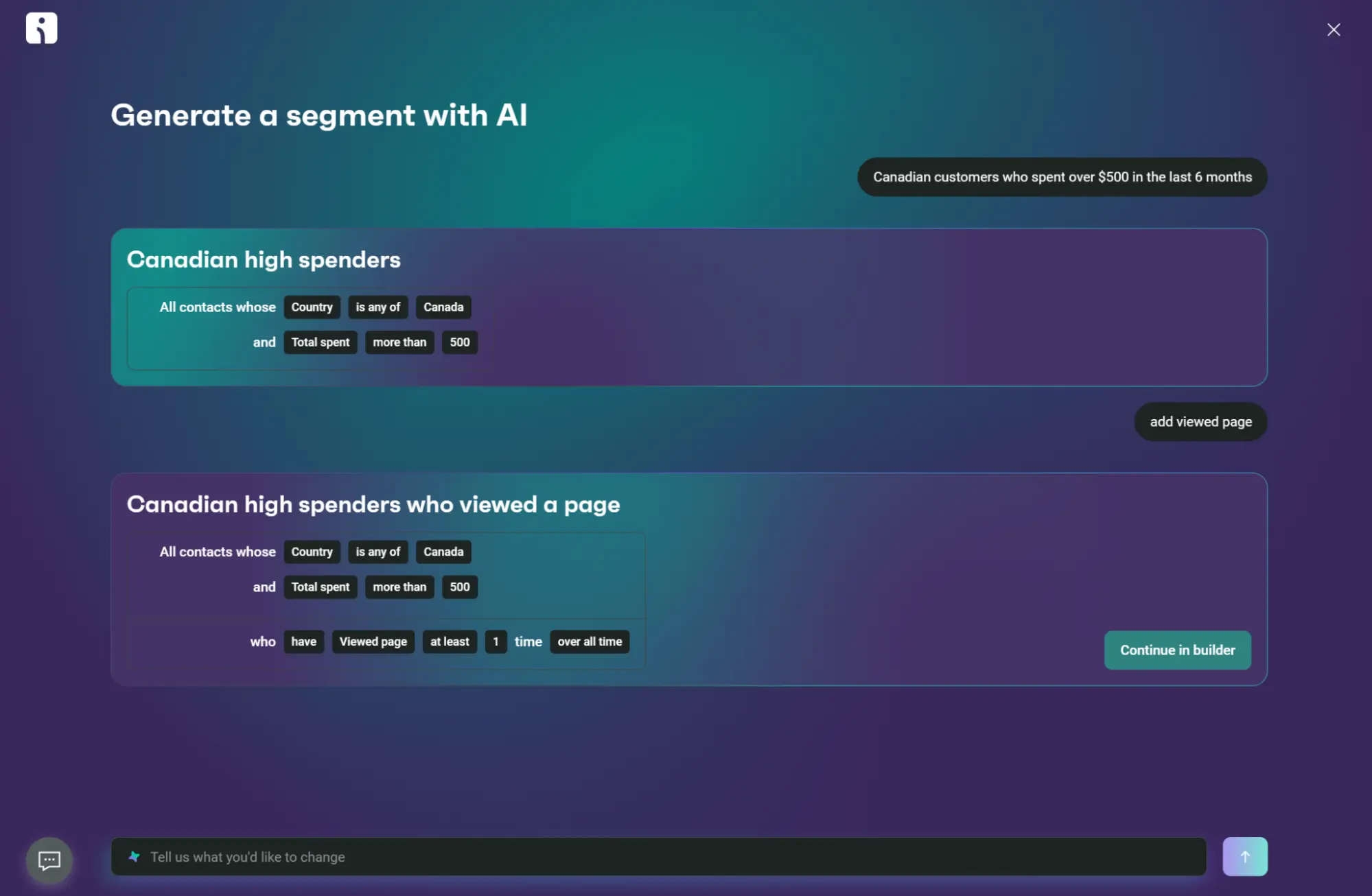Click the 'over all time' period chip

pyautogui.click(x=590, y=641)
